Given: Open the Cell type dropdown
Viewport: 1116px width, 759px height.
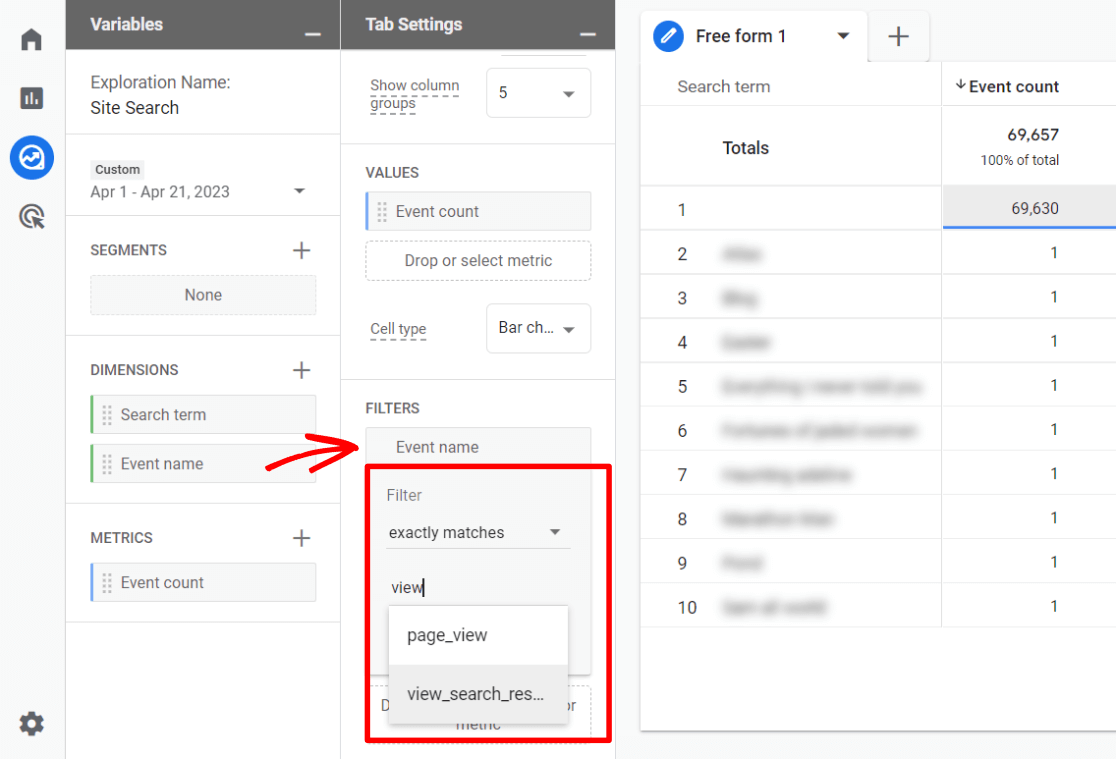Looking at the screenshot, I should (x=538, y=328).
